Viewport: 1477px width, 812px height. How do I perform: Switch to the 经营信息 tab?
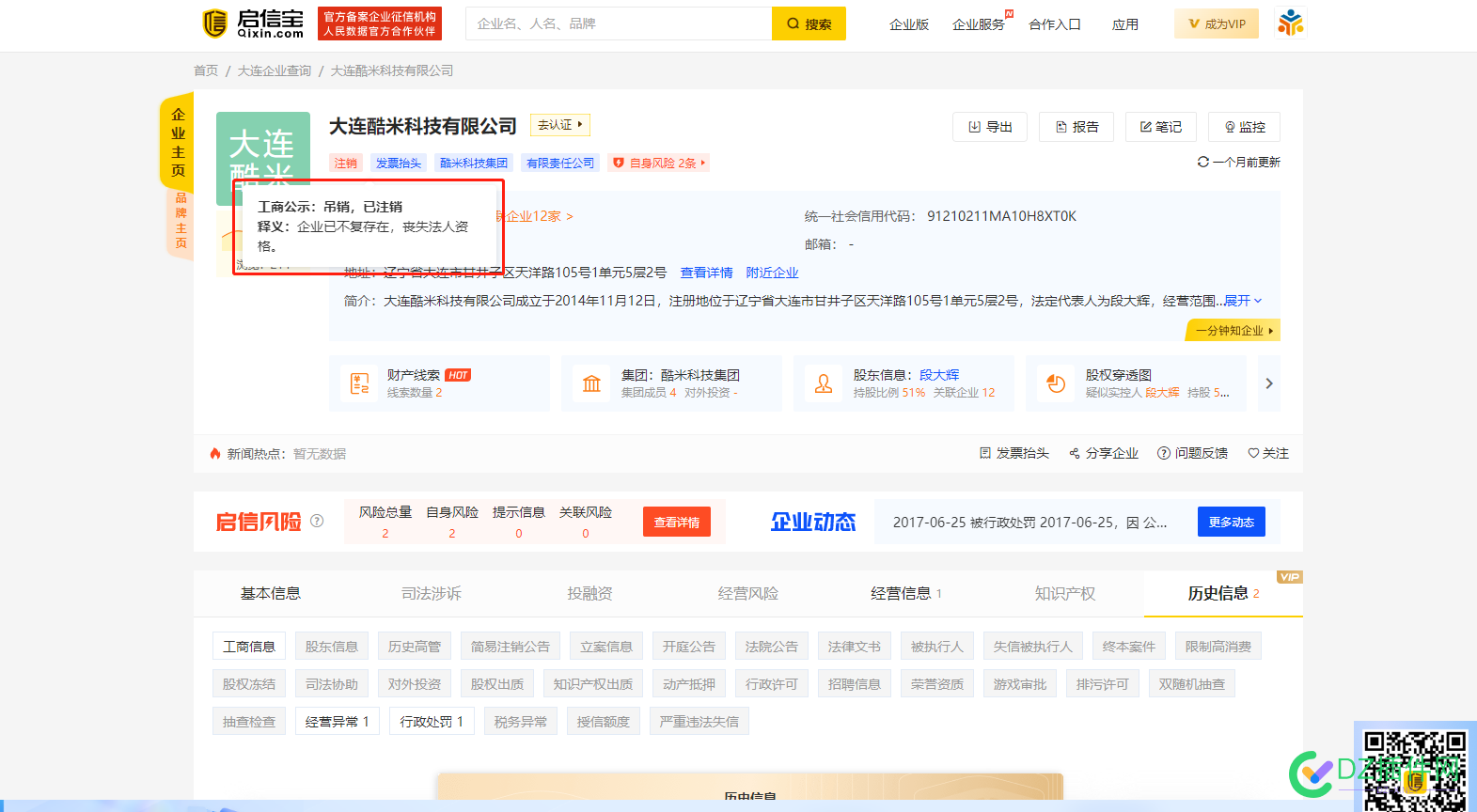[906, 593]
